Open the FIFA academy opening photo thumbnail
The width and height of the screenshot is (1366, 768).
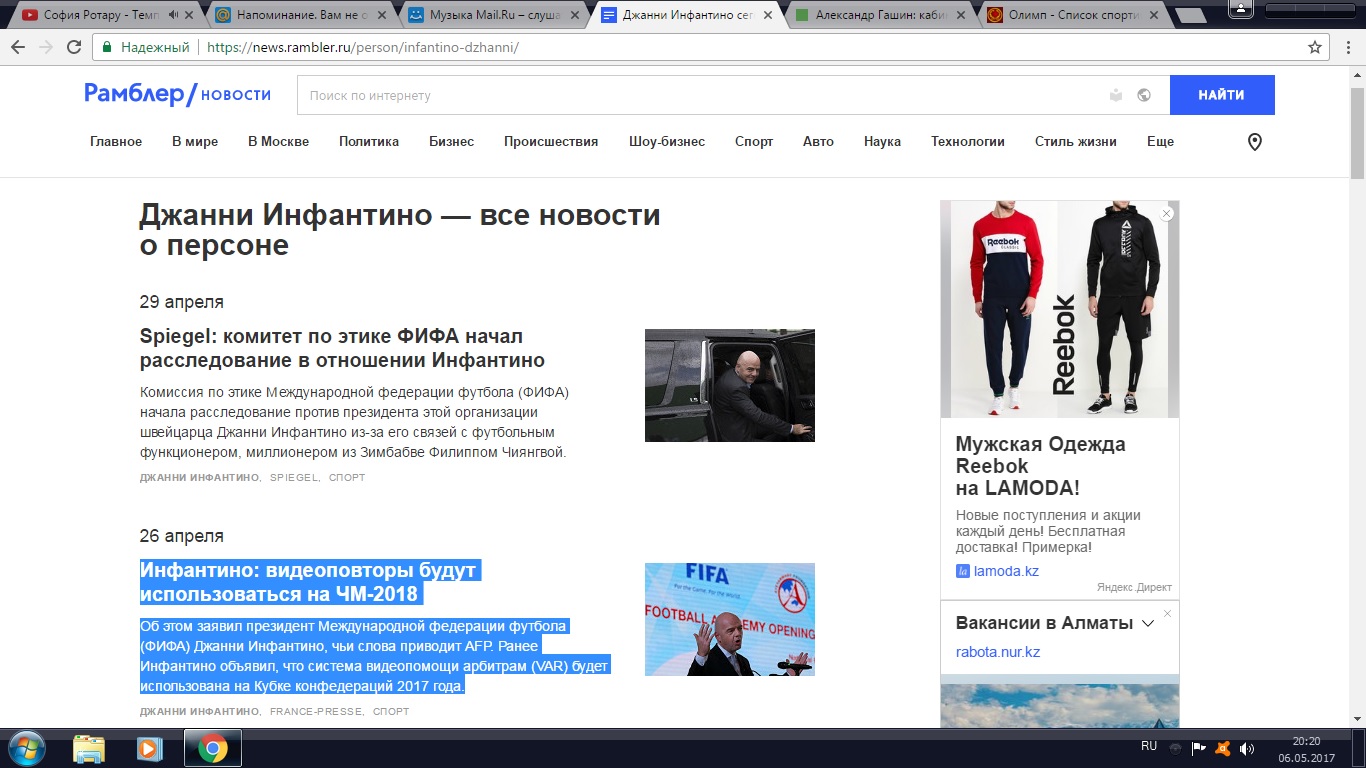pyautogui.click(x=730, y=619)
